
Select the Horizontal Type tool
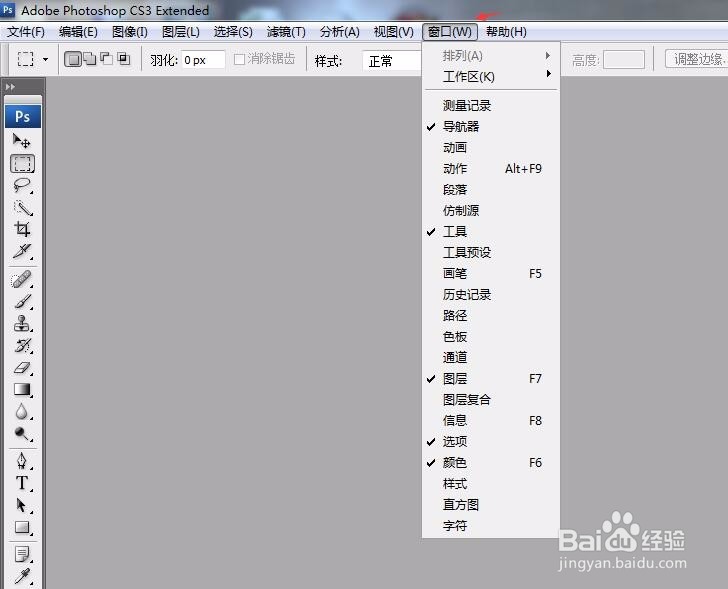pyautogui.click(x=22, y=483)
